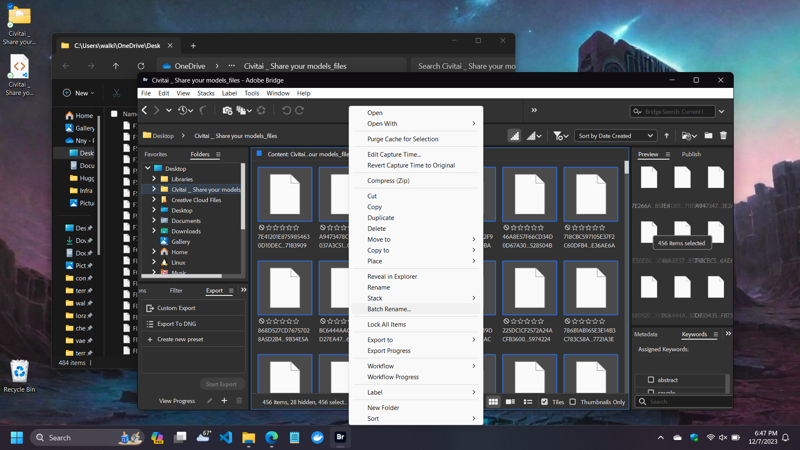Click the Custom Export preset
The image size is (800, 450).
pos(193,308)
